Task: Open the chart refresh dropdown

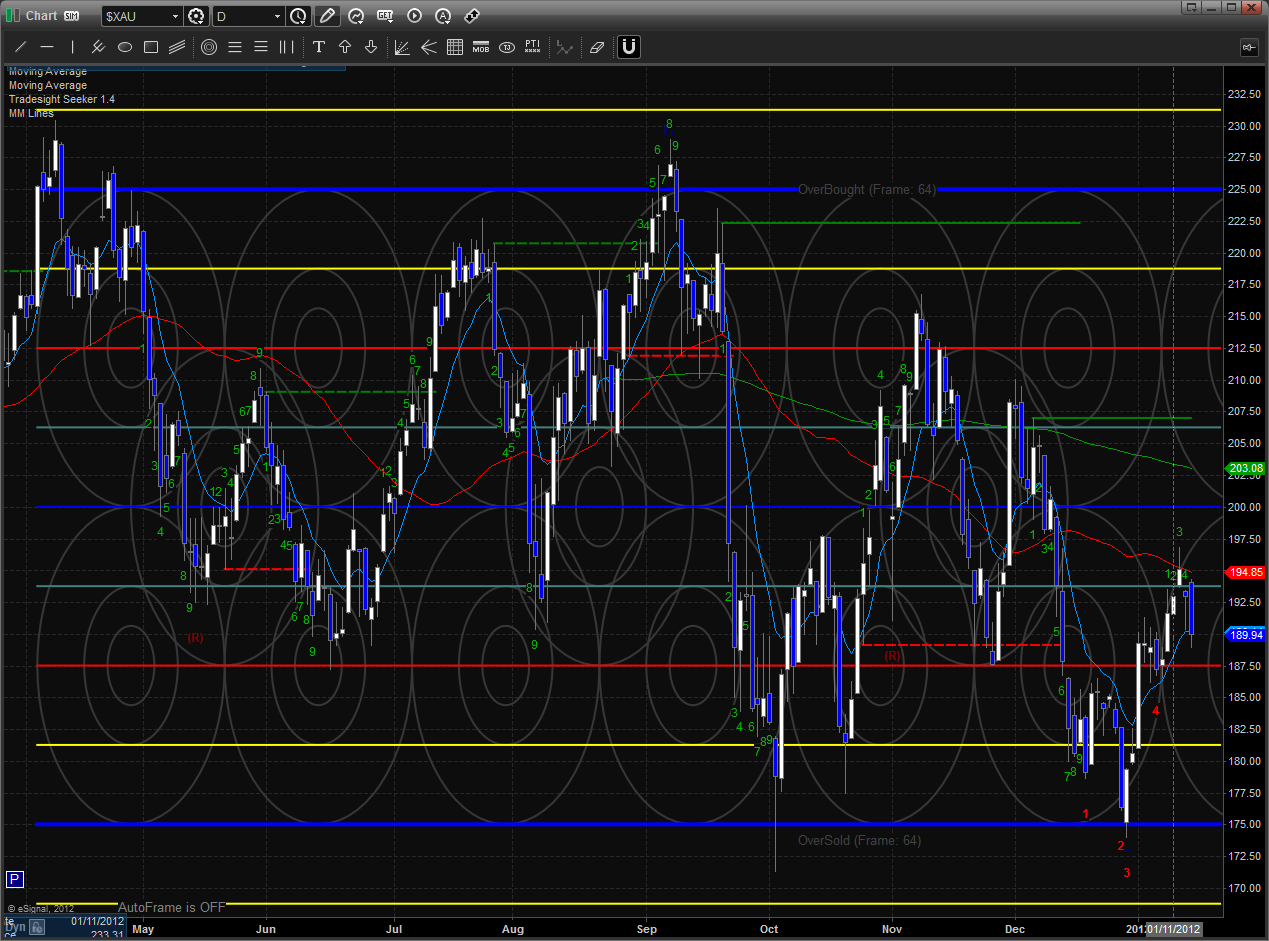Action: (x=357, y=16)
